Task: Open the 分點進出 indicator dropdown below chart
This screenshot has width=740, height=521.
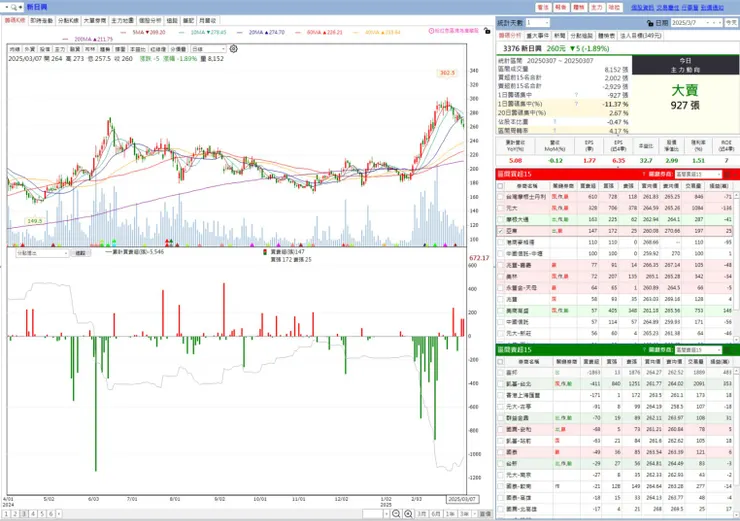Action: 42,253
